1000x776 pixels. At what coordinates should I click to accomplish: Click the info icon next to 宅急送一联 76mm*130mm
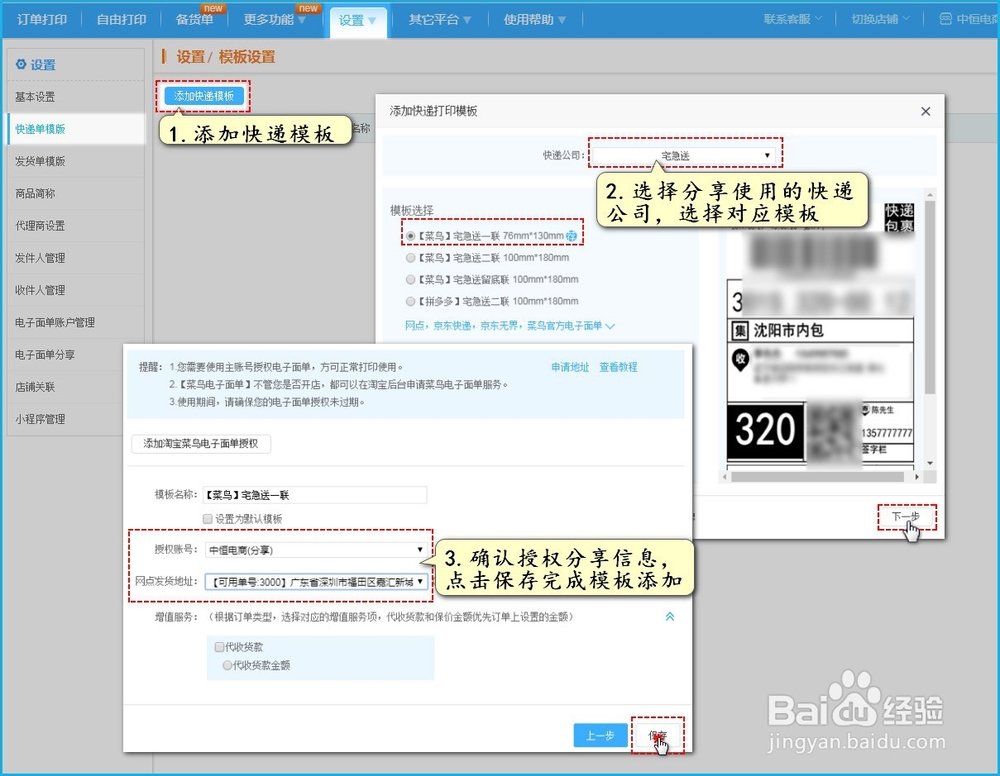571,236
